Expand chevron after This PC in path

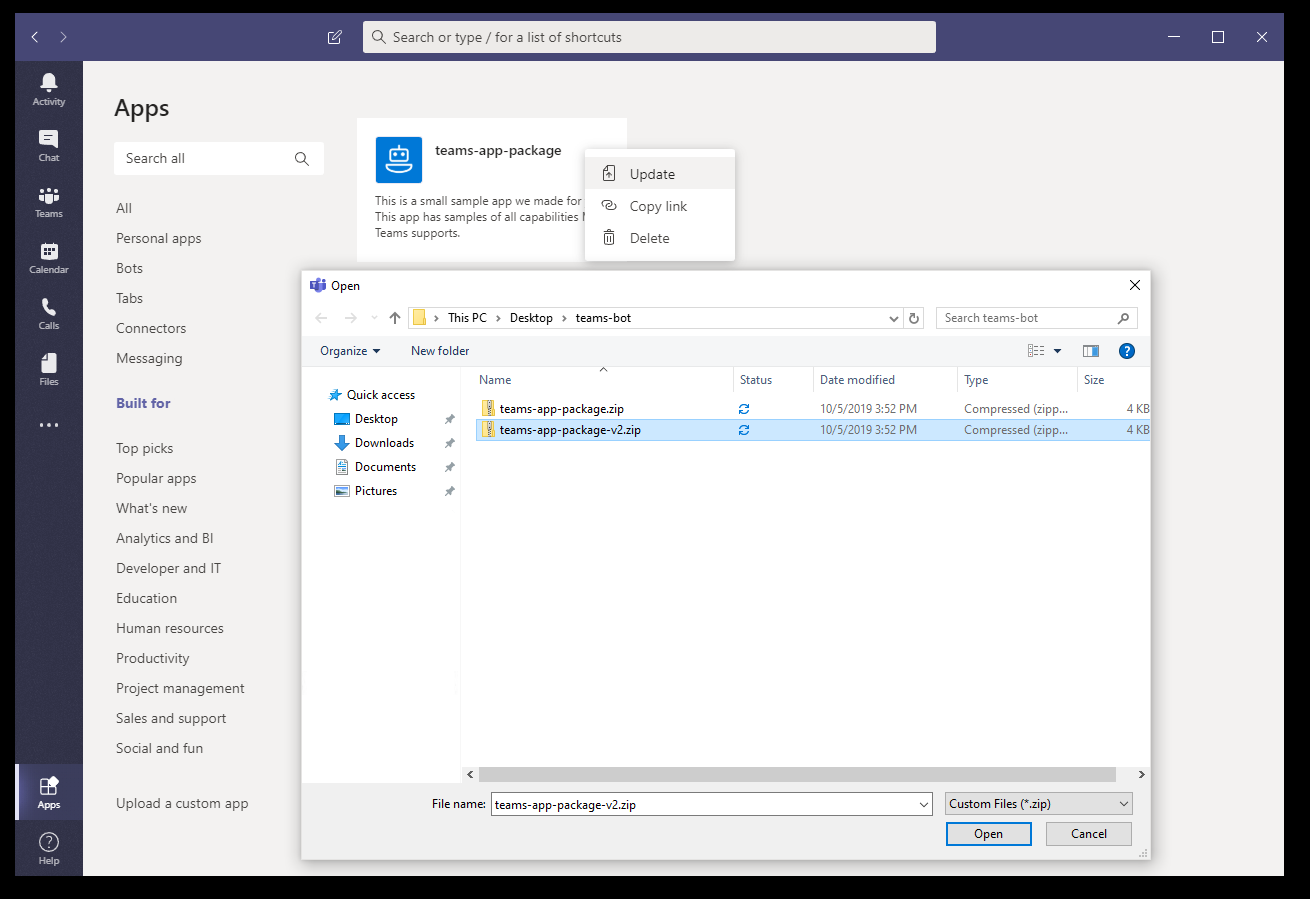(499, 318)
